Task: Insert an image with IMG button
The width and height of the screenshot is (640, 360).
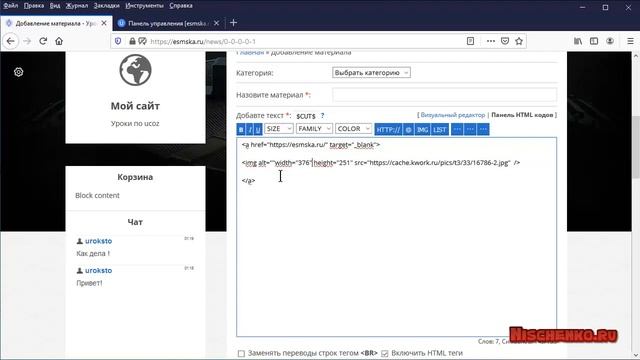Action: pyautogui.click(x=422, y=129)
